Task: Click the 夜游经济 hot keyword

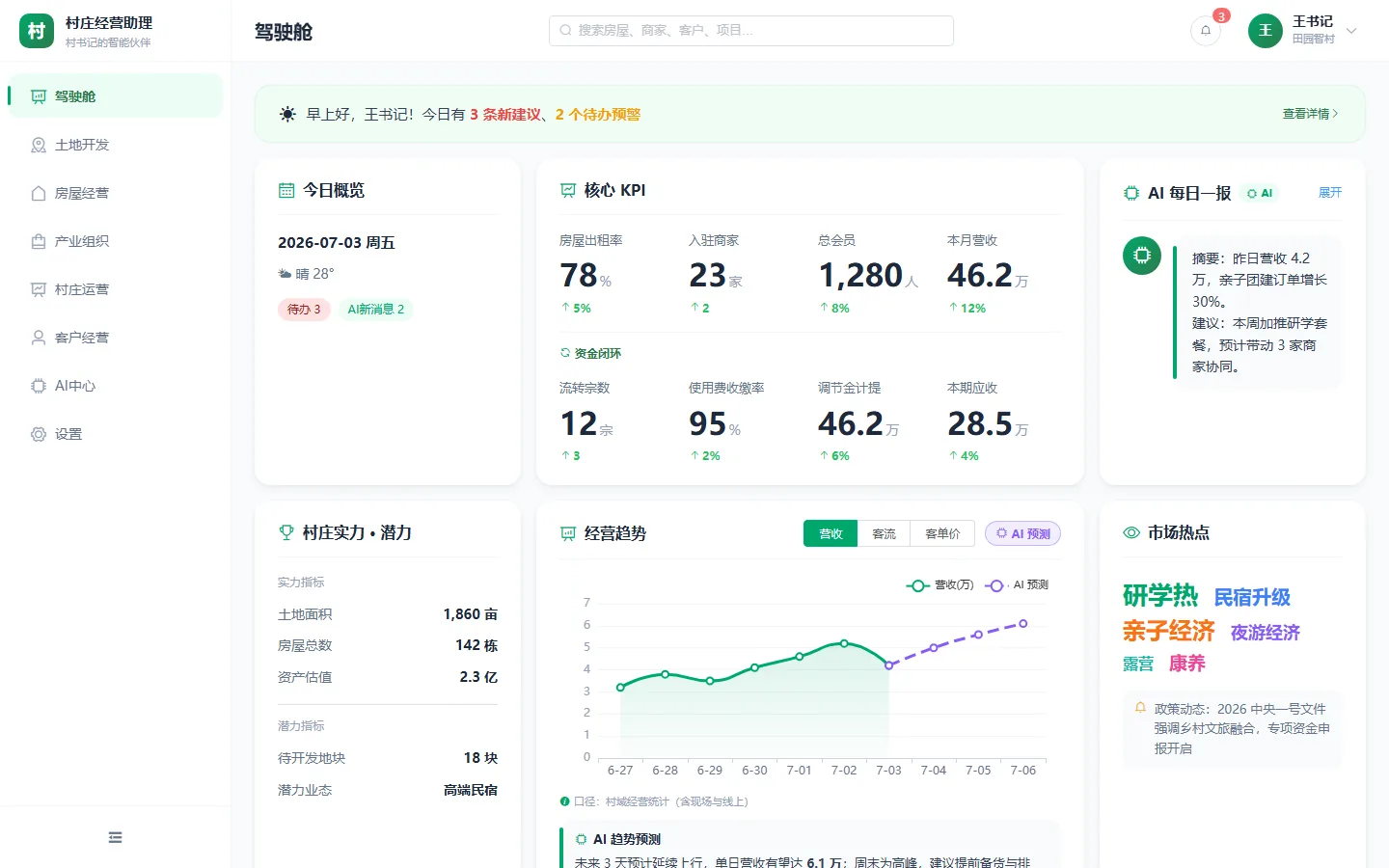Action: click(1266, 633)
